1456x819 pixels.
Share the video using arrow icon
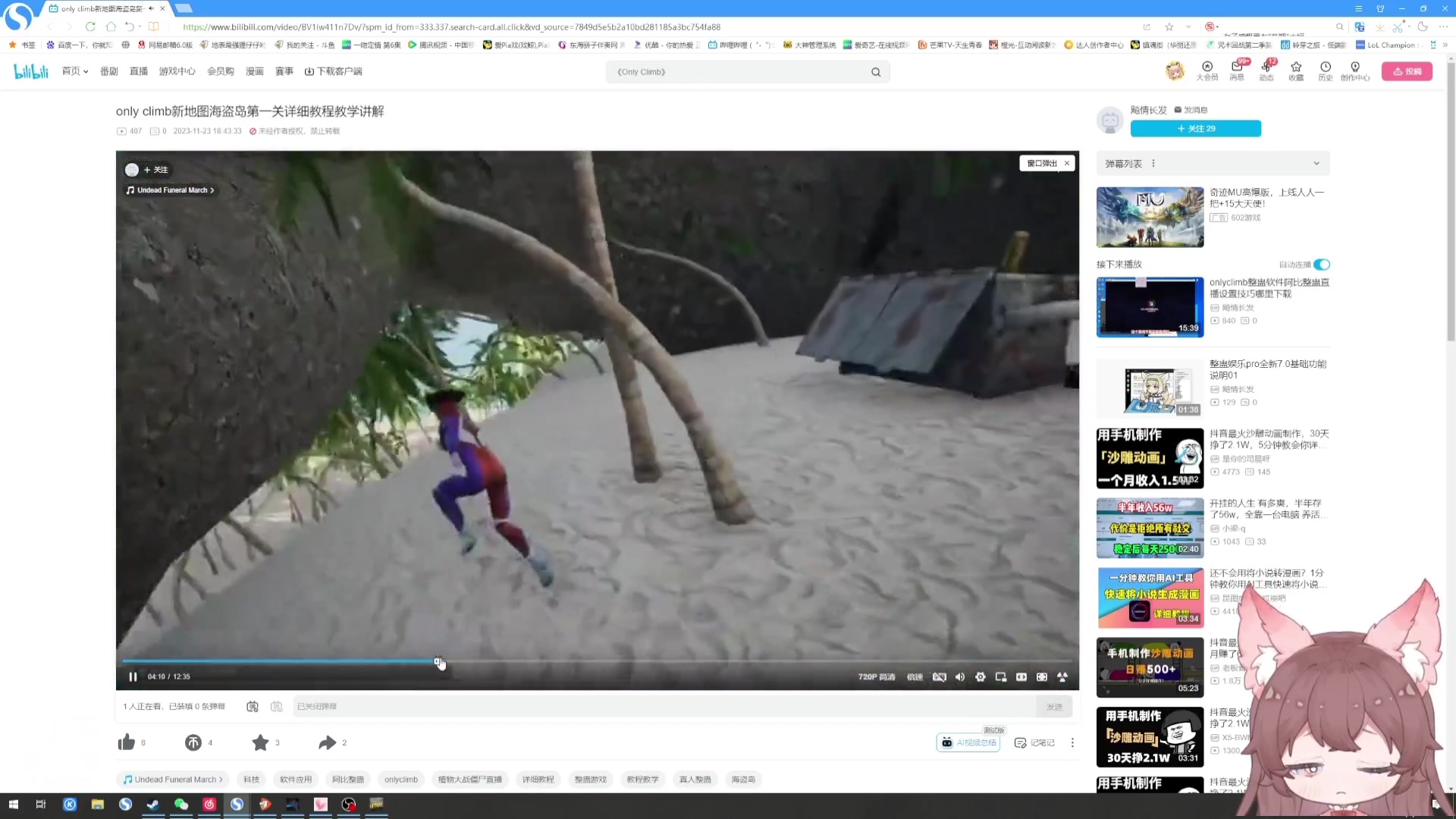tap(327, 742)
